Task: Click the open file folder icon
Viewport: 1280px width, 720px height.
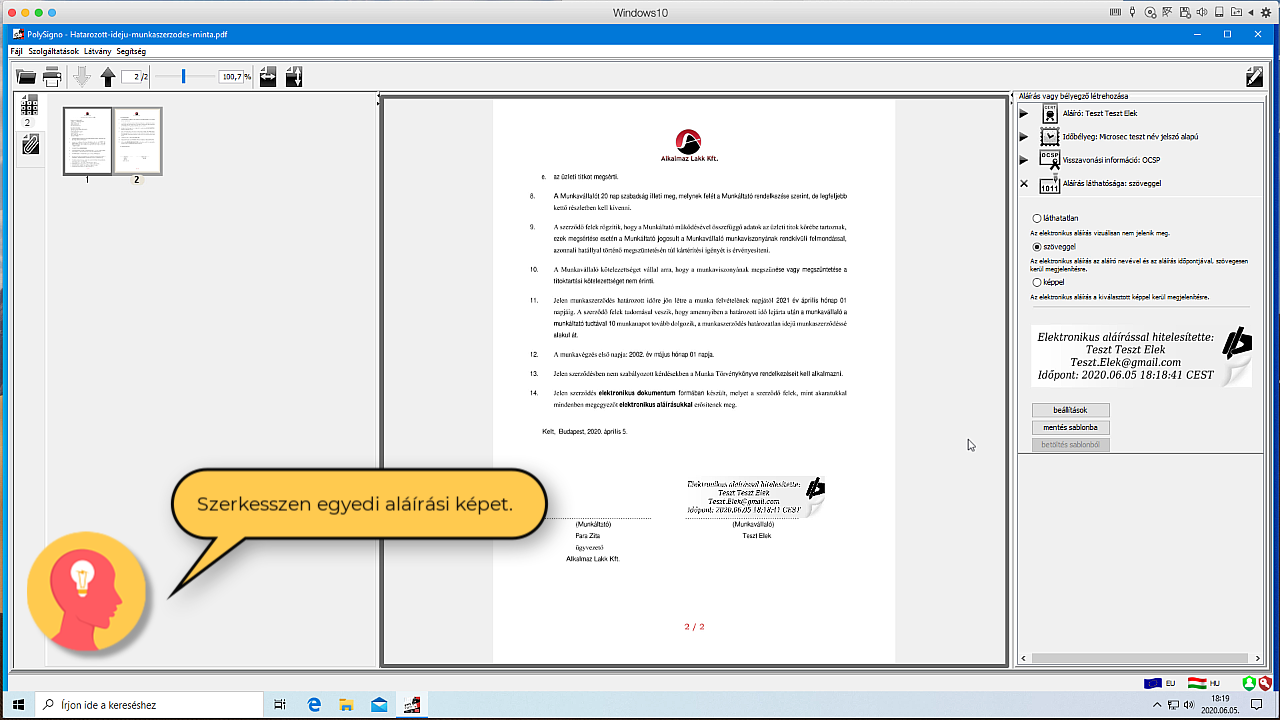Action: [26, 77]
